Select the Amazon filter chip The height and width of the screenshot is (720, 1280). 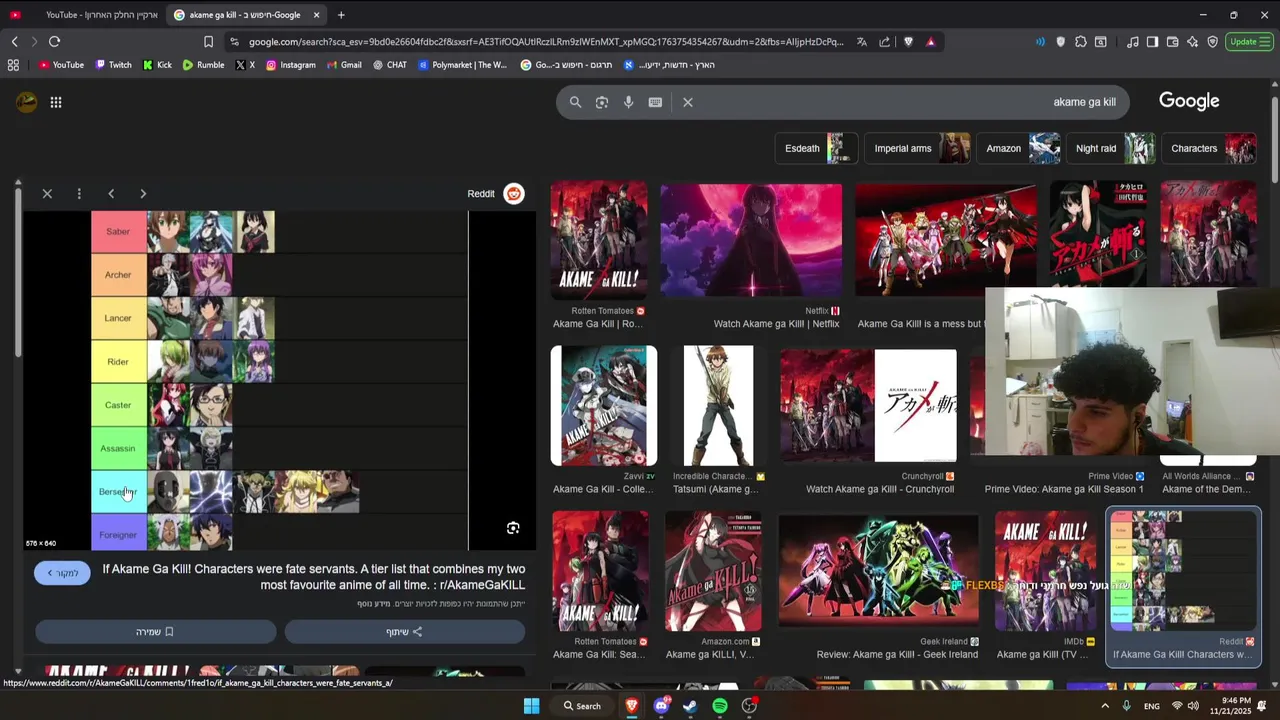click(1019, 148)
